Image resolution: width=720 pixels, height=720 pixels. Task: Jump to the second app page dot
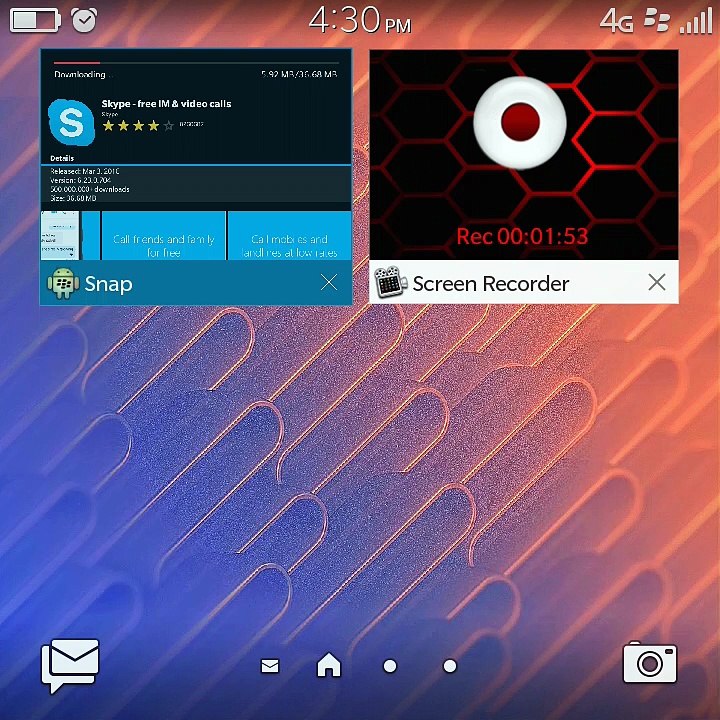[450, 666]
